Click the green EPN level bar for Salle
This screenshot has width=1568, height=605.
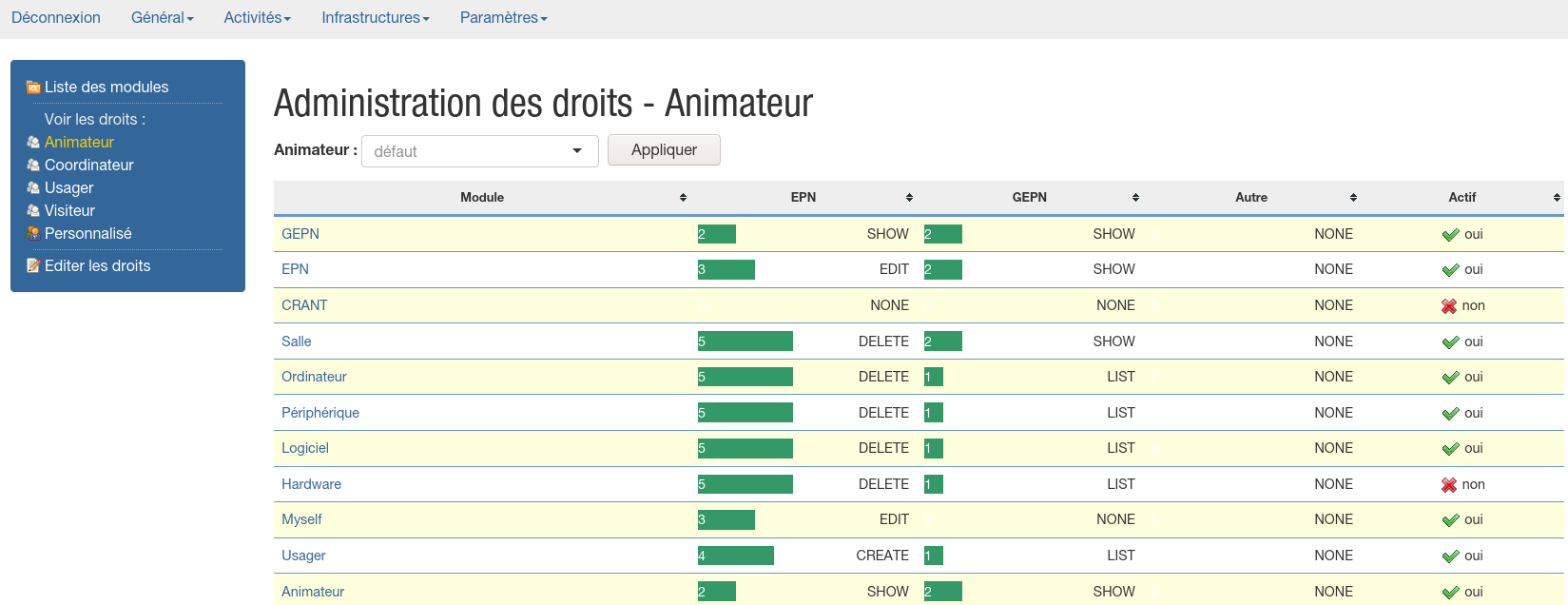745,342
